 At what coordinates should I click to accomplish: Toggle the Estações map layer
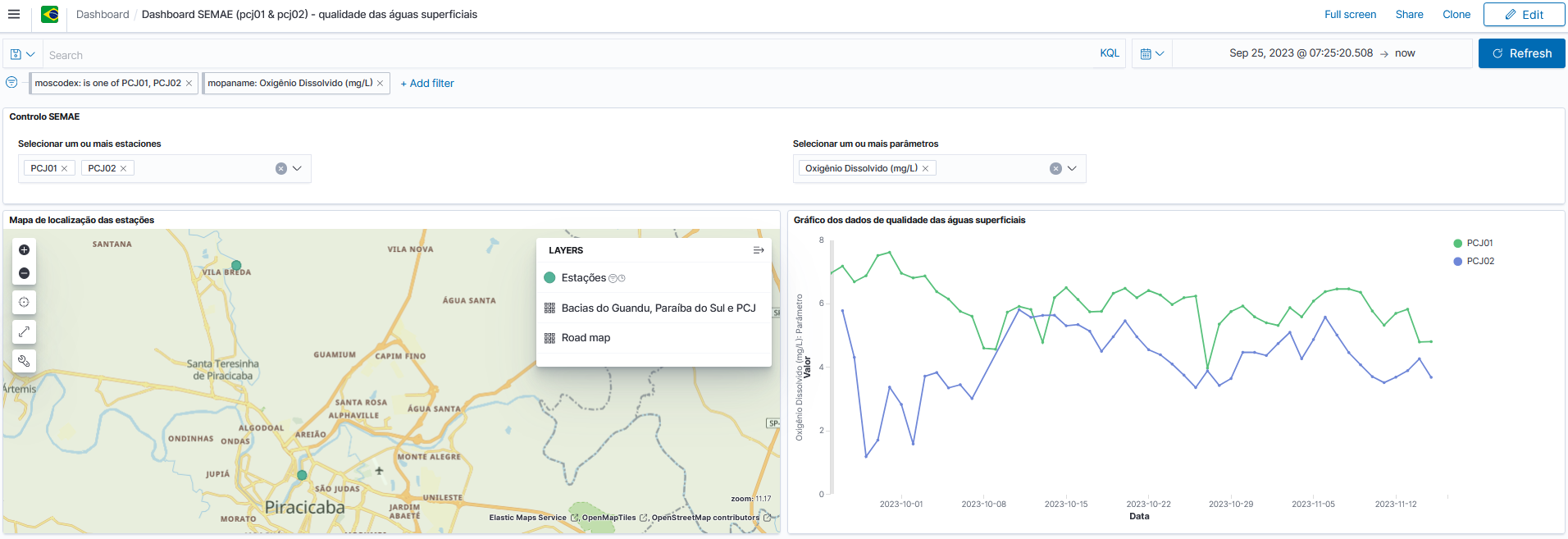583,278
